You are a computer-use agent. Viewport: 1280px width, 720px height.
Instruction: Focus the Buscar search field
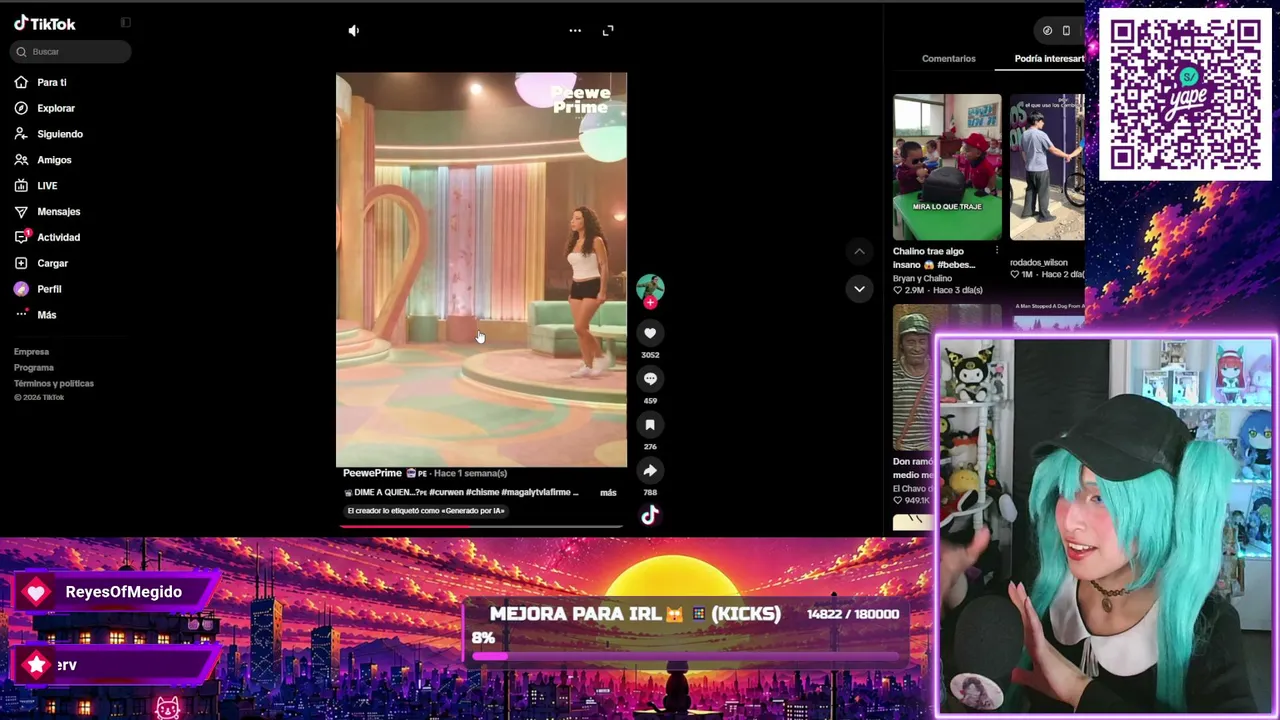72,51
